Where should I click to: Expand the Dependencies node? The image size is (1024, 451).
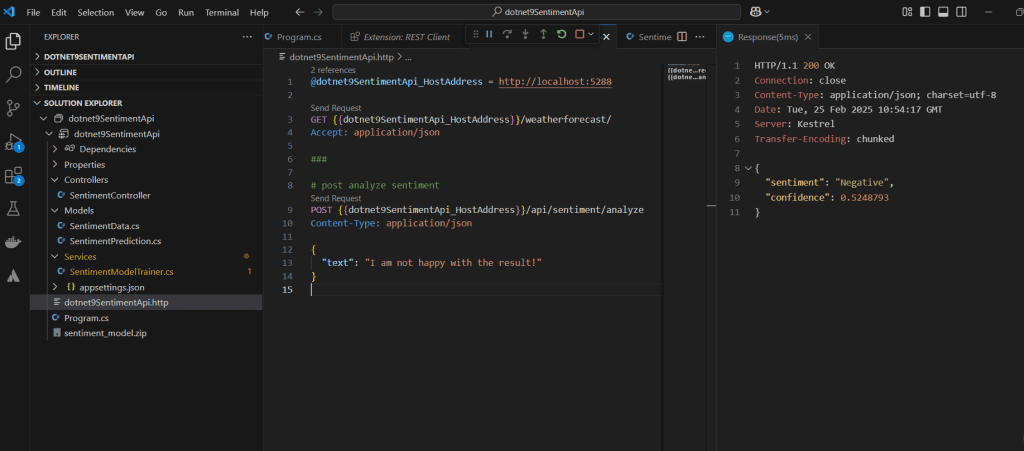coord(55,149)
